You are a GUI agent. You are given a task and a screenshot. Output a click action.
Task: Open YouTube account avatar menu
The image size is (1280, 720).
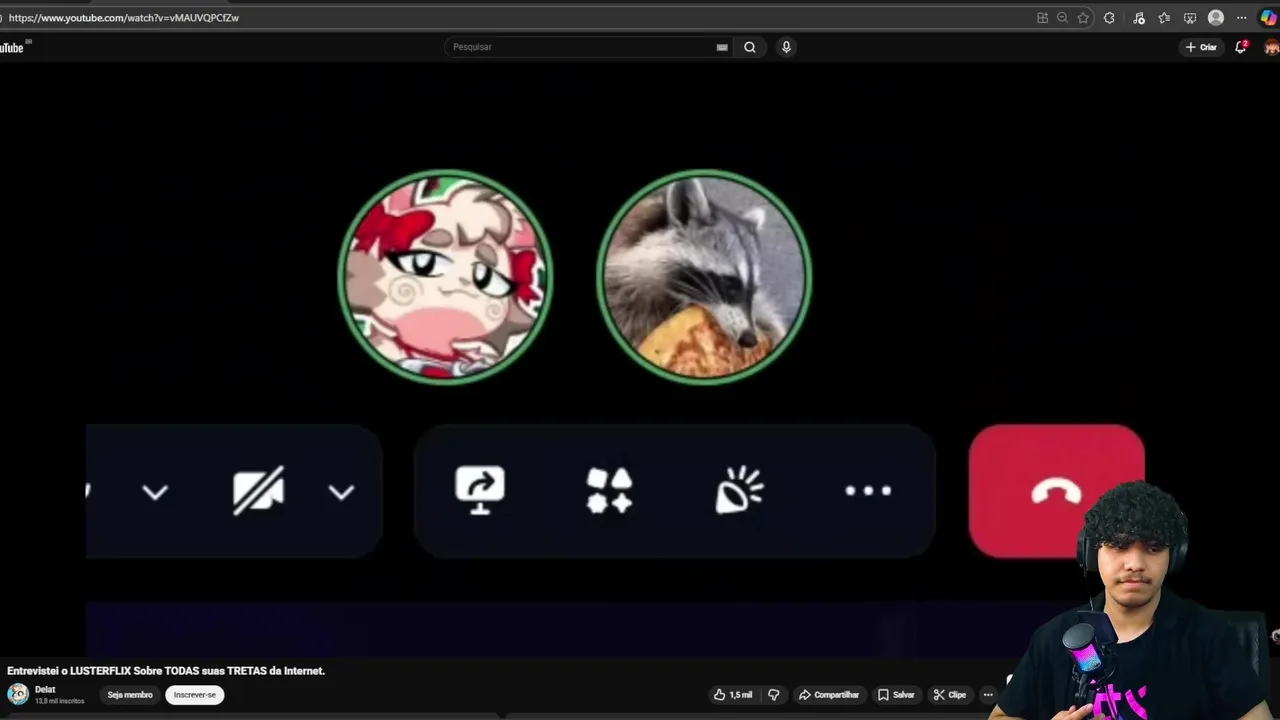1272,47
